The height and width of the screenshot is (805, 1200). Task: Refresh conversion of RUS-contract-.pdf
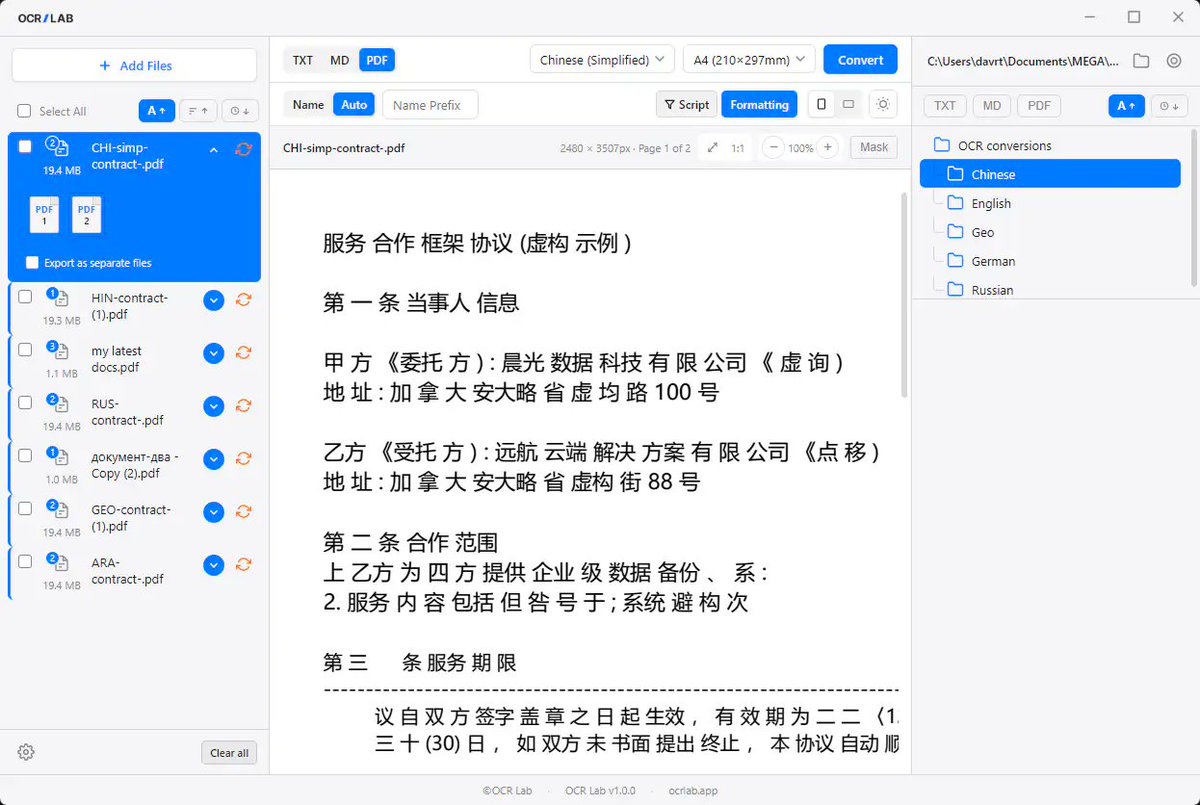(243, 405)
